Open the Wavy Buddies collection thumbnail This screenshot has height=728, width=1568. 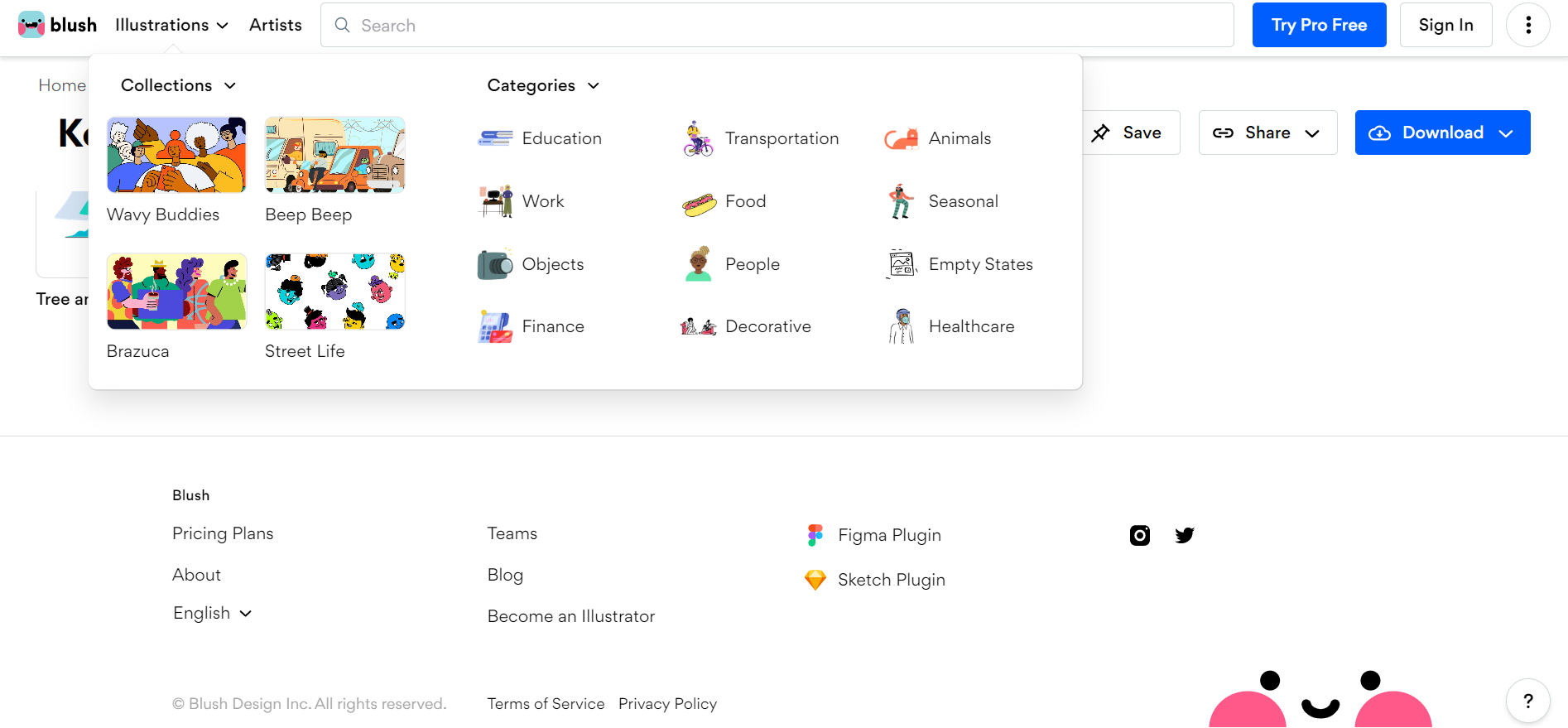coord(176,155)
